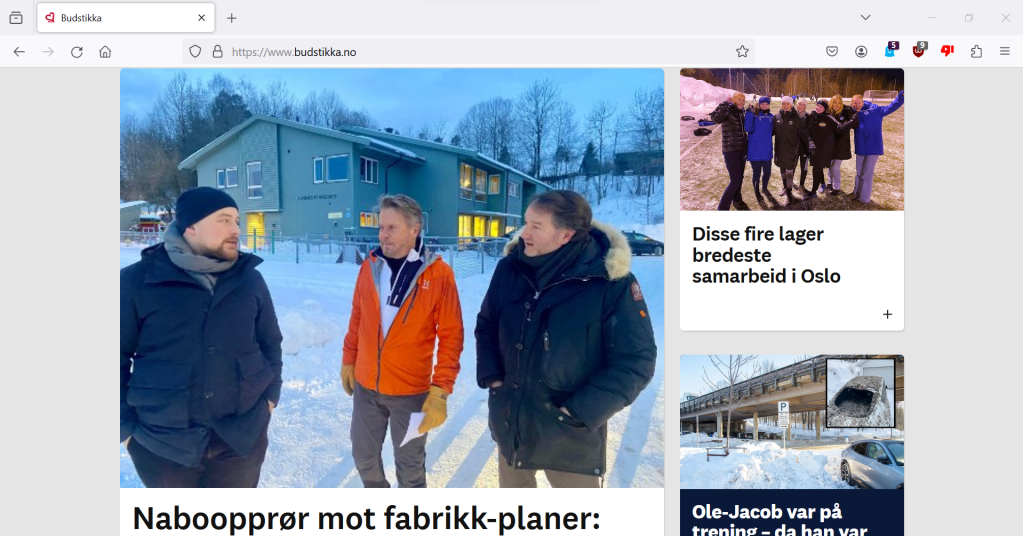Open a new tab with plus button
This screenshot has height=536, width=1023.
pyautogui.click(x=232, y=18)
